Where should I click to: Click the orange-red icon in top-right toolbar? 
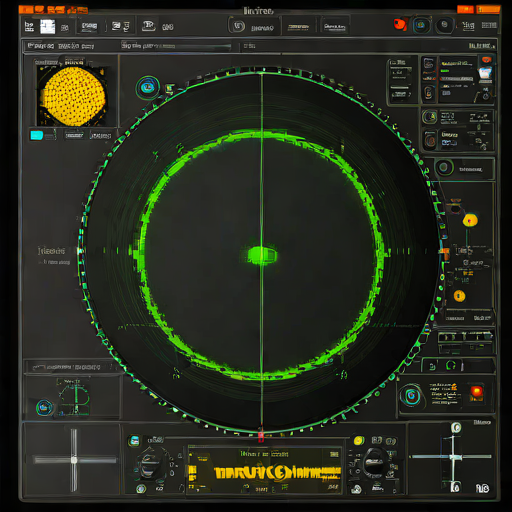click(400, 24)
